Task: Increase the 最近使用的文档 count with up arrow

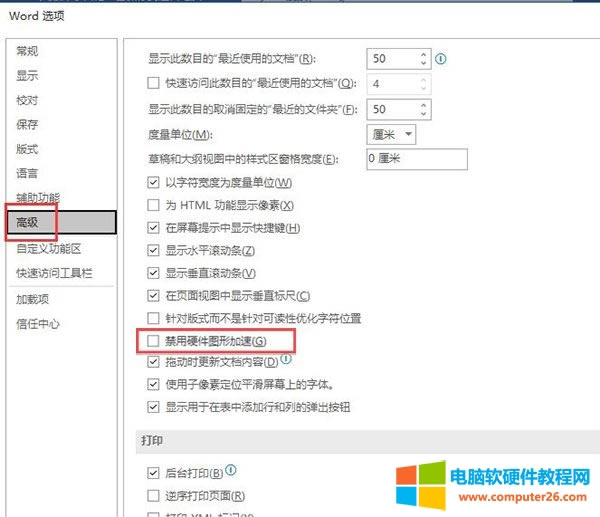Action: (x=423, y=55)
